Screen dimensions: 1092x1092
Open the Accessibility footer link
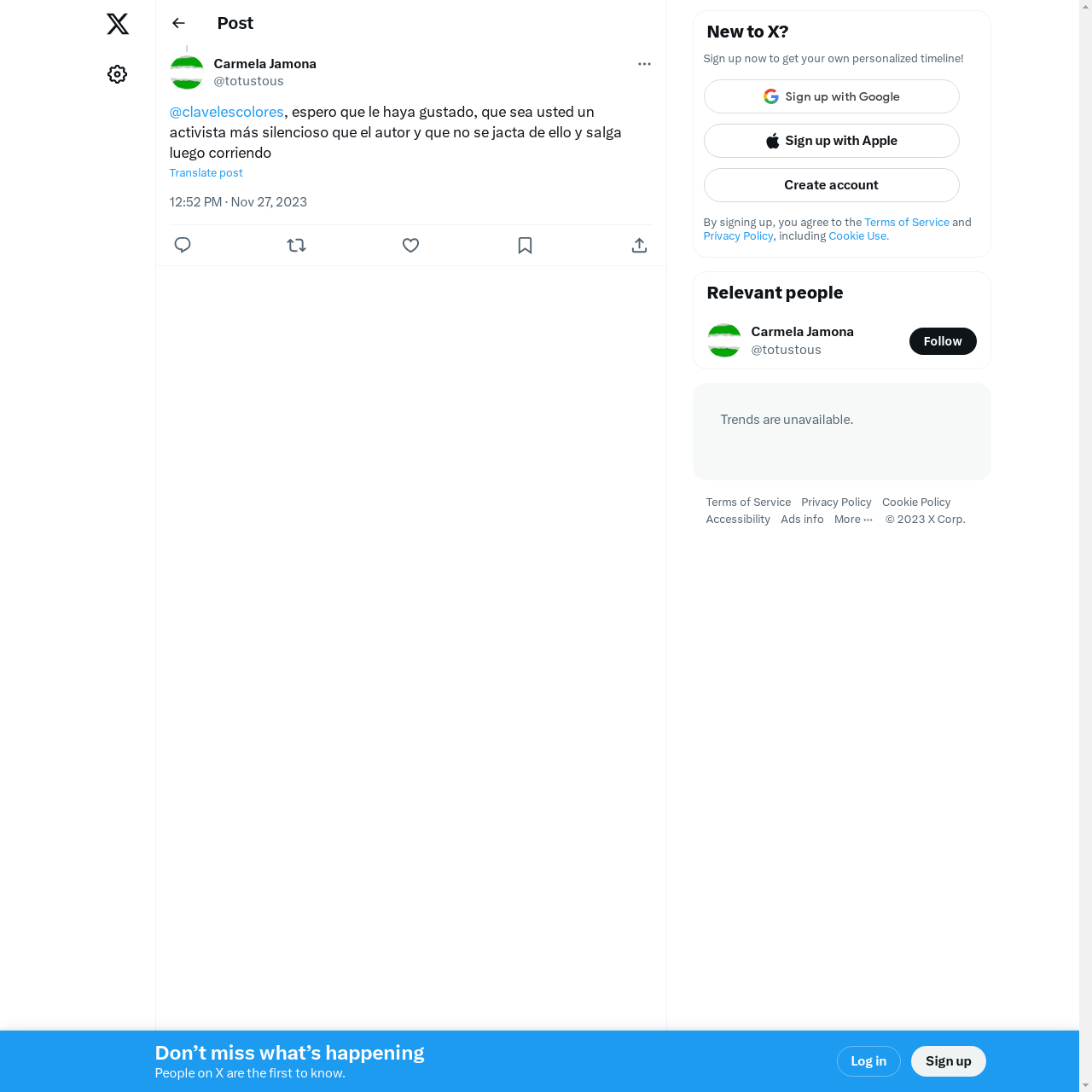(x=738, y=520)
